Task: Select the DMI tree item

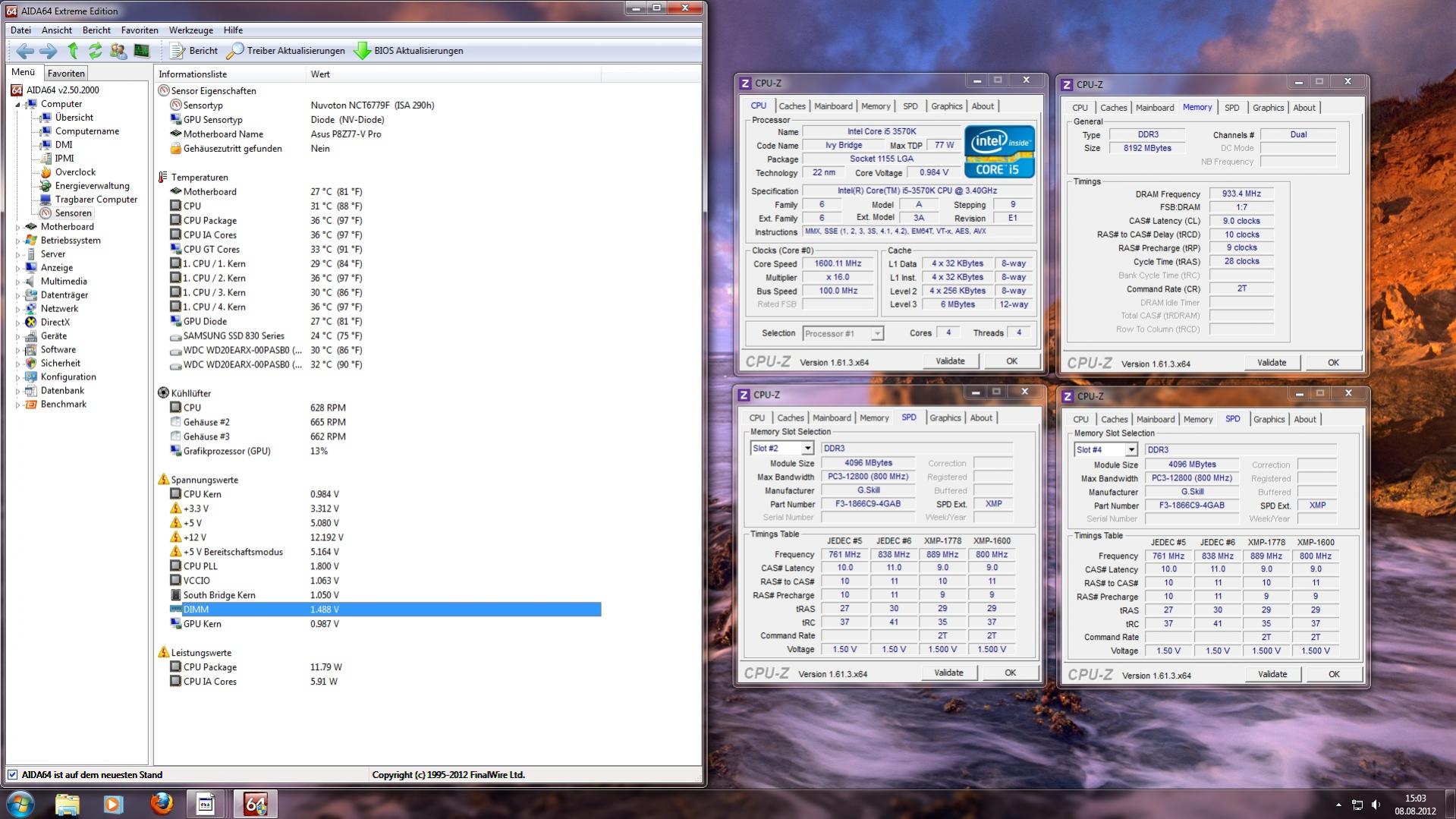Action: [x=64, y=145]
